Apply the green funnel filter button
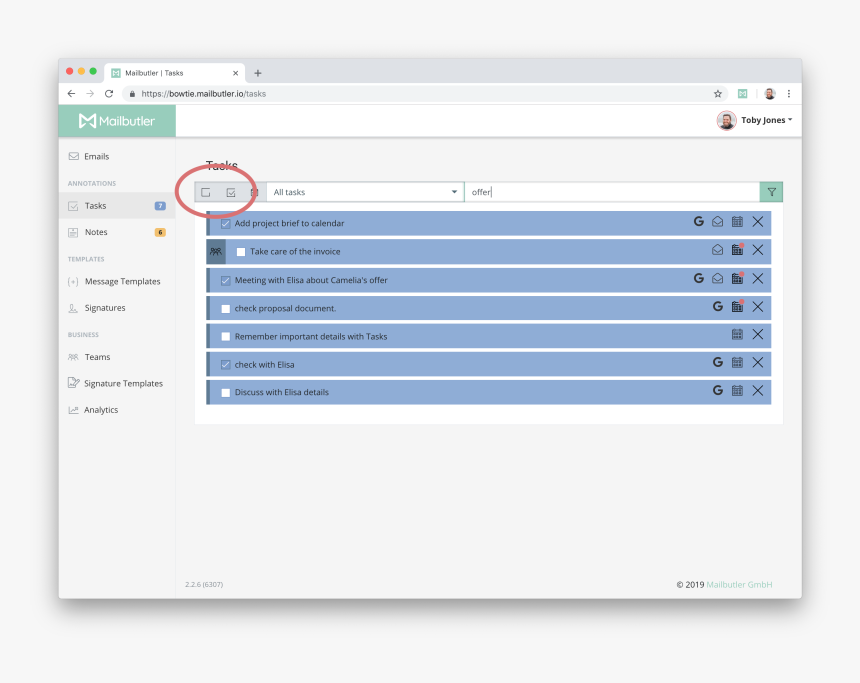 tap(771, 192)
